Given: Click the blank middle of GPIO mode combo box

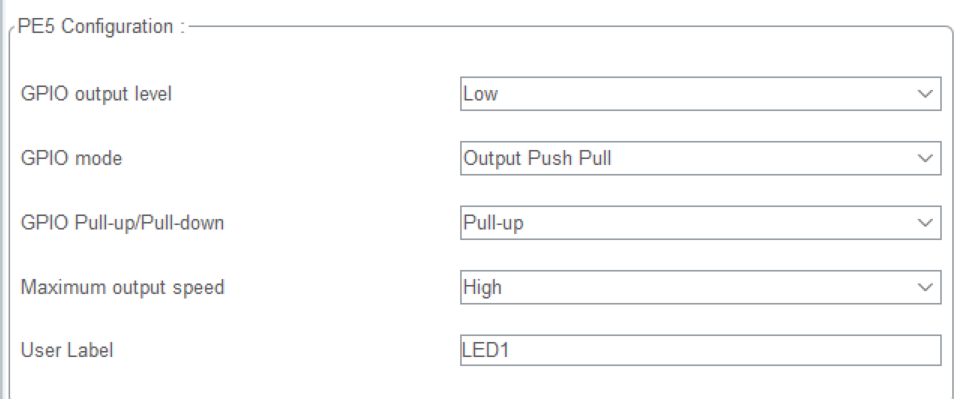Looking at the screenshot, I should 761,159.
